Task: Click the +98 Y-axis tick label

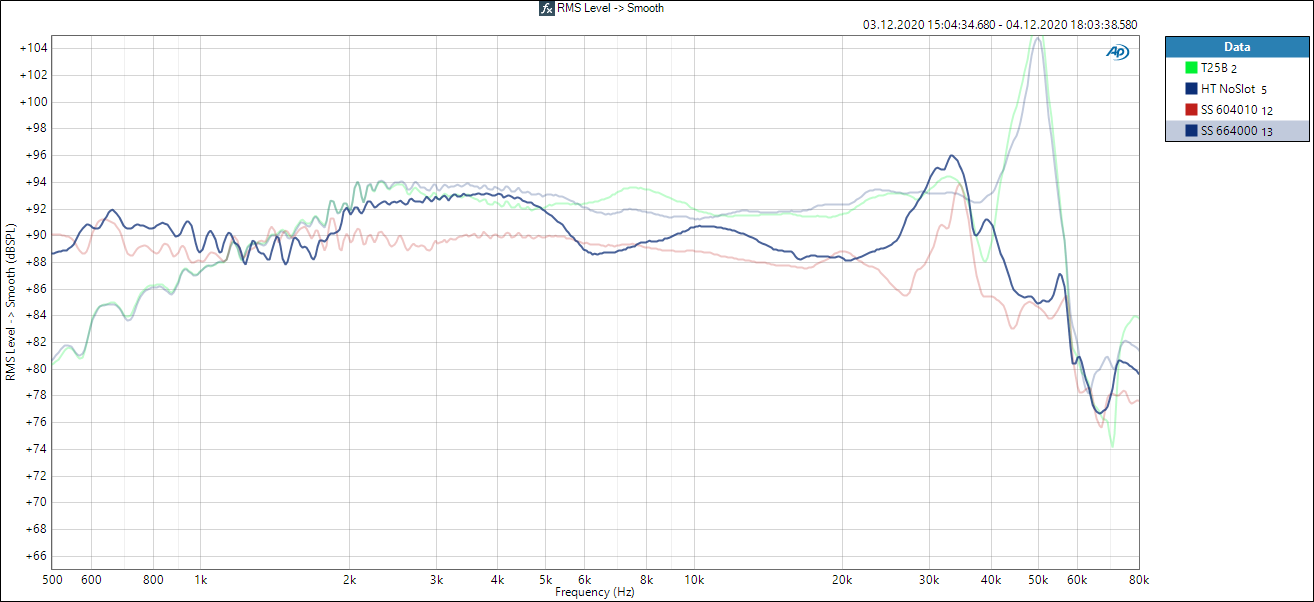Action: tap(35, 128)
